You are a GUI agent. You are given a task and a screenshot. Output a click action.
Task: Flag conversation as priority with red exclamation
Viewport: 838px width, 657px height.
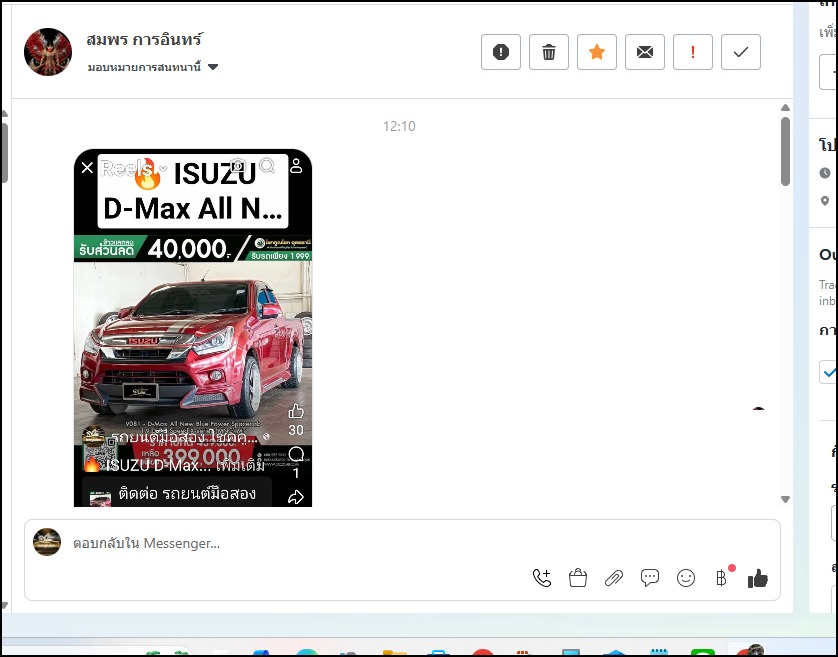tap(693, 52)
